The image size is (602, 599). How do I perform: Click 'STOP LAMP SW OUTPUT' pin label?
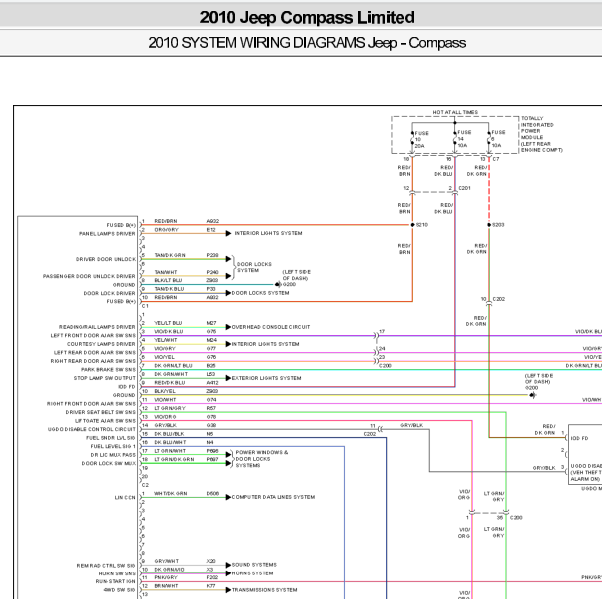pos(104,378)
